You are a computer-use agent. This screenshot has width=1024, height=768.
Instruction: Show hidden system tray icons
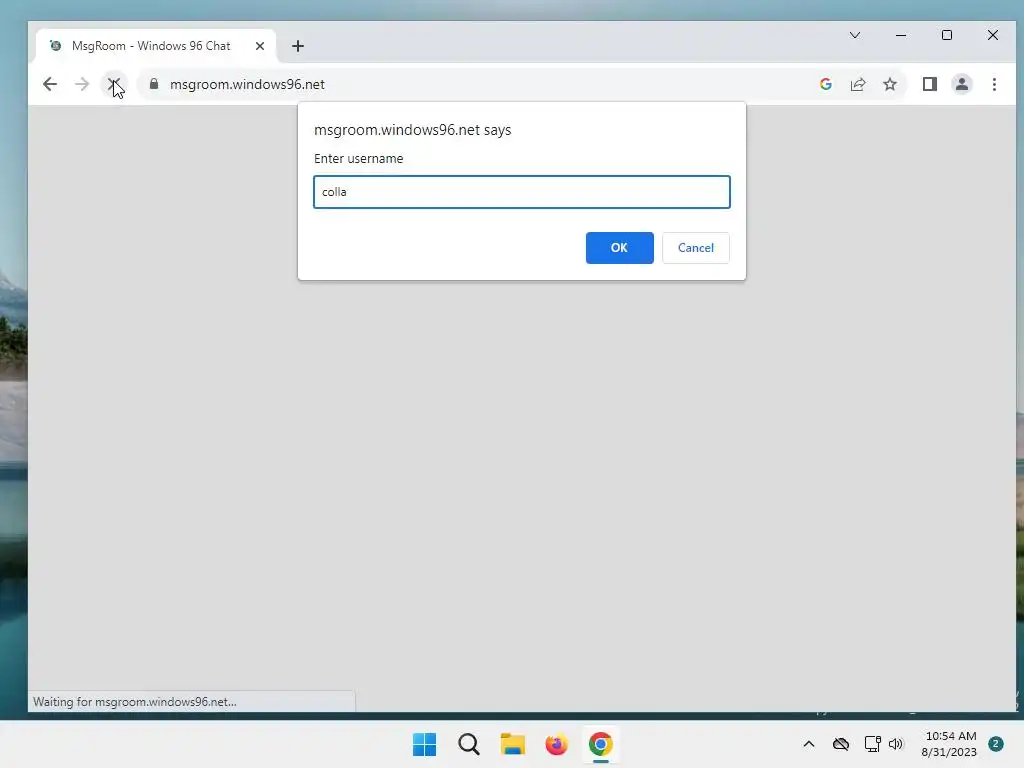click(808, 744)
